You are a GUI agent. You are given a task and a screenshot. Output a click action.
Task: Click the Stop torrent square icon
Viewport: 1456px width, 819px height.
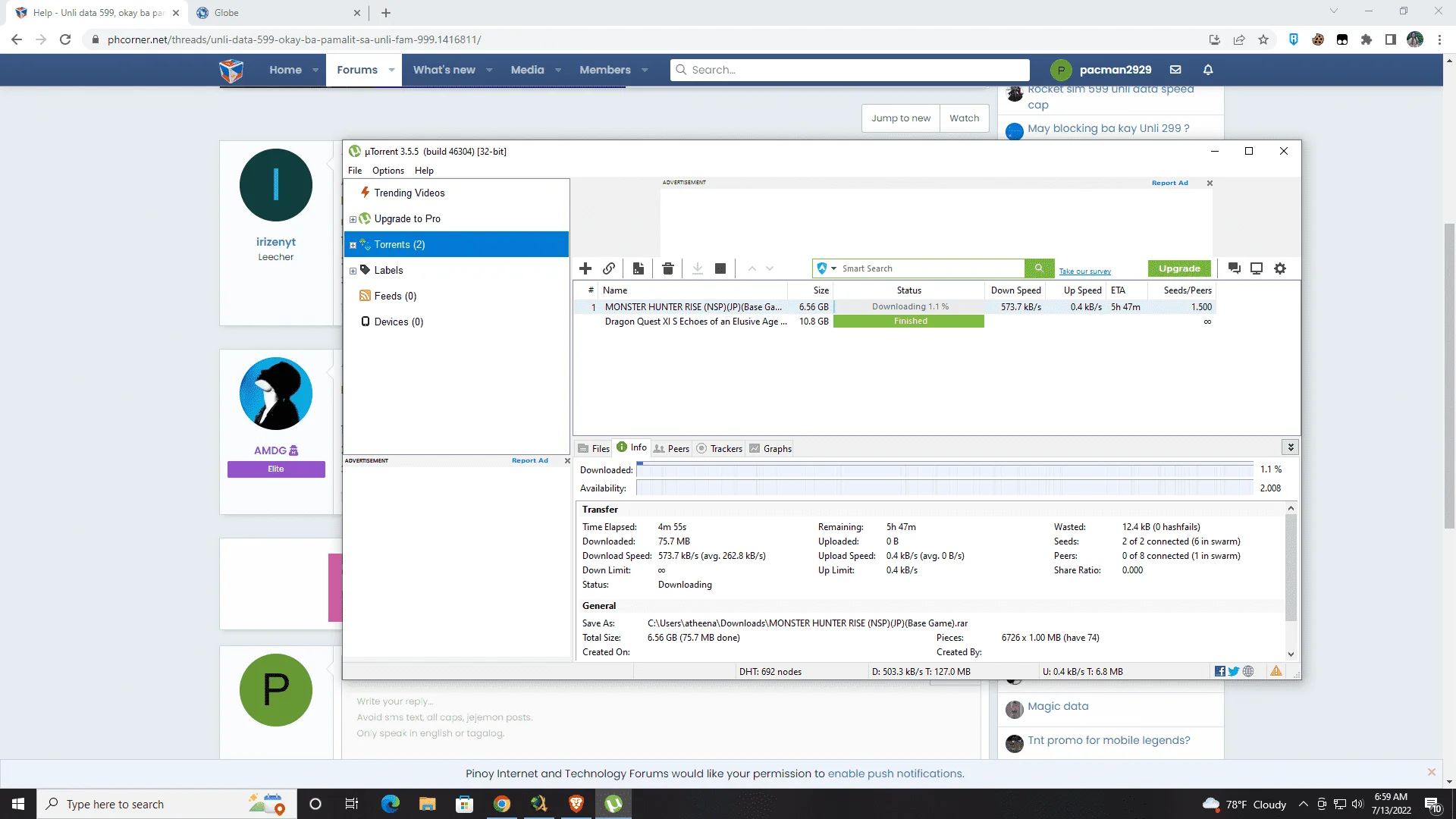click(x=720, y=268)
